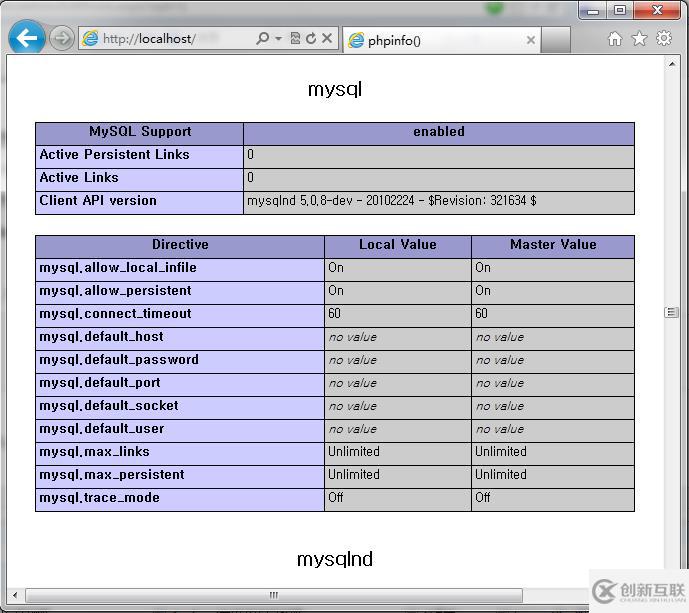
Task: Click the Active Persistent Links cell
Action: 139,157
